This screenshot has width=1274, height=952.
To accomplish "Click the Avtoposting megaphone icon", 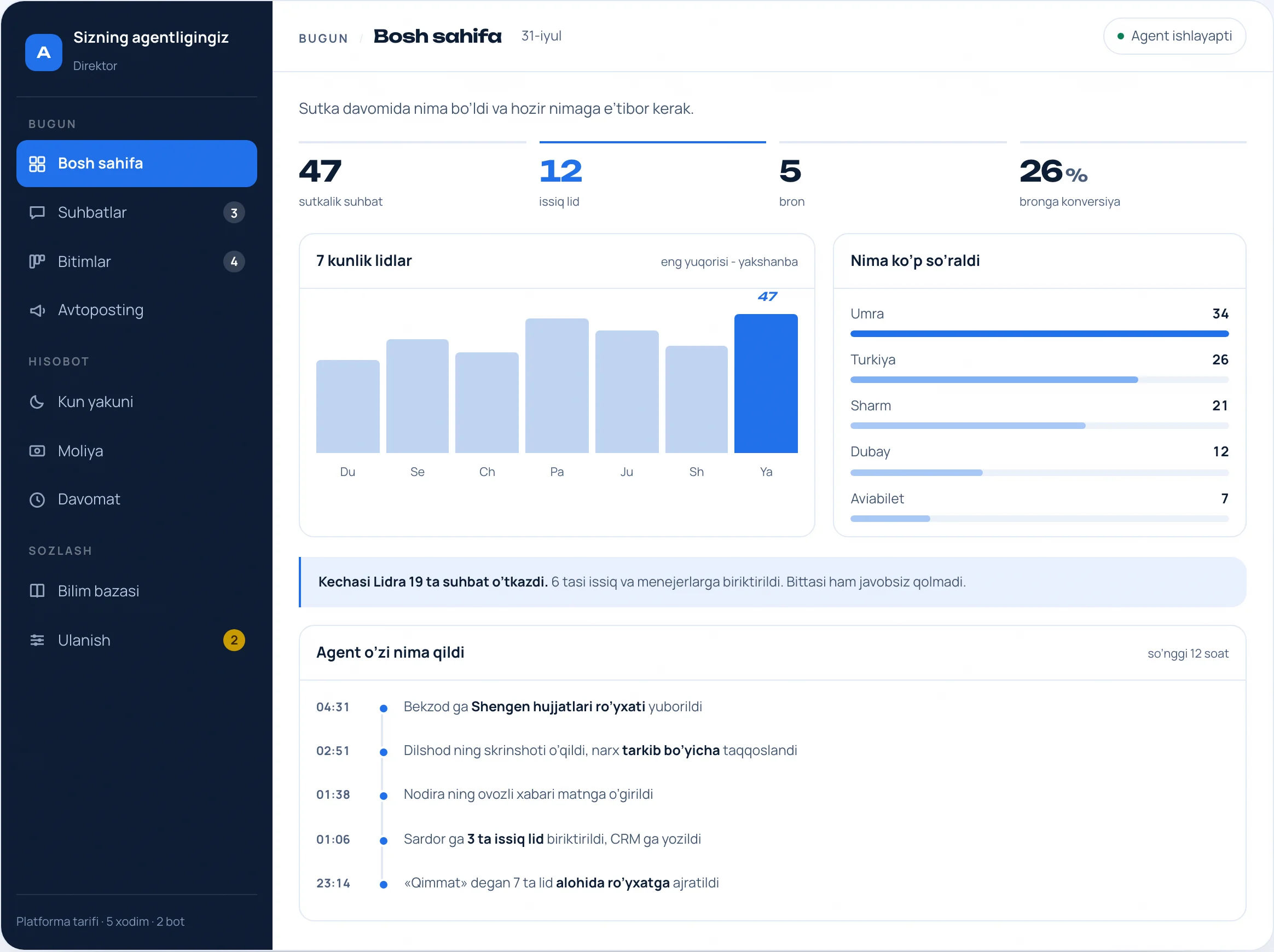I will point(37,310).
